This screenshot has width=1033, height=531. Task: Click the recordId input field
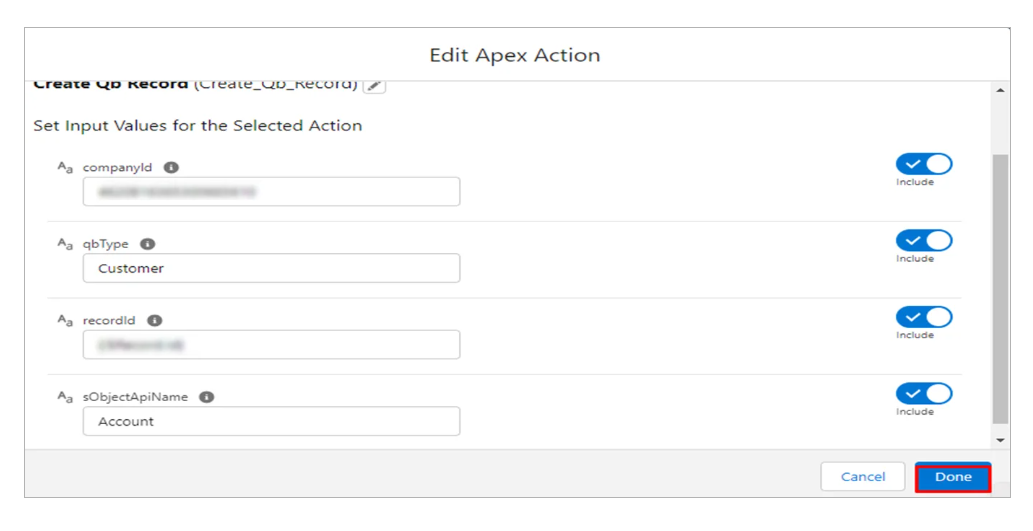click(271, 345)
